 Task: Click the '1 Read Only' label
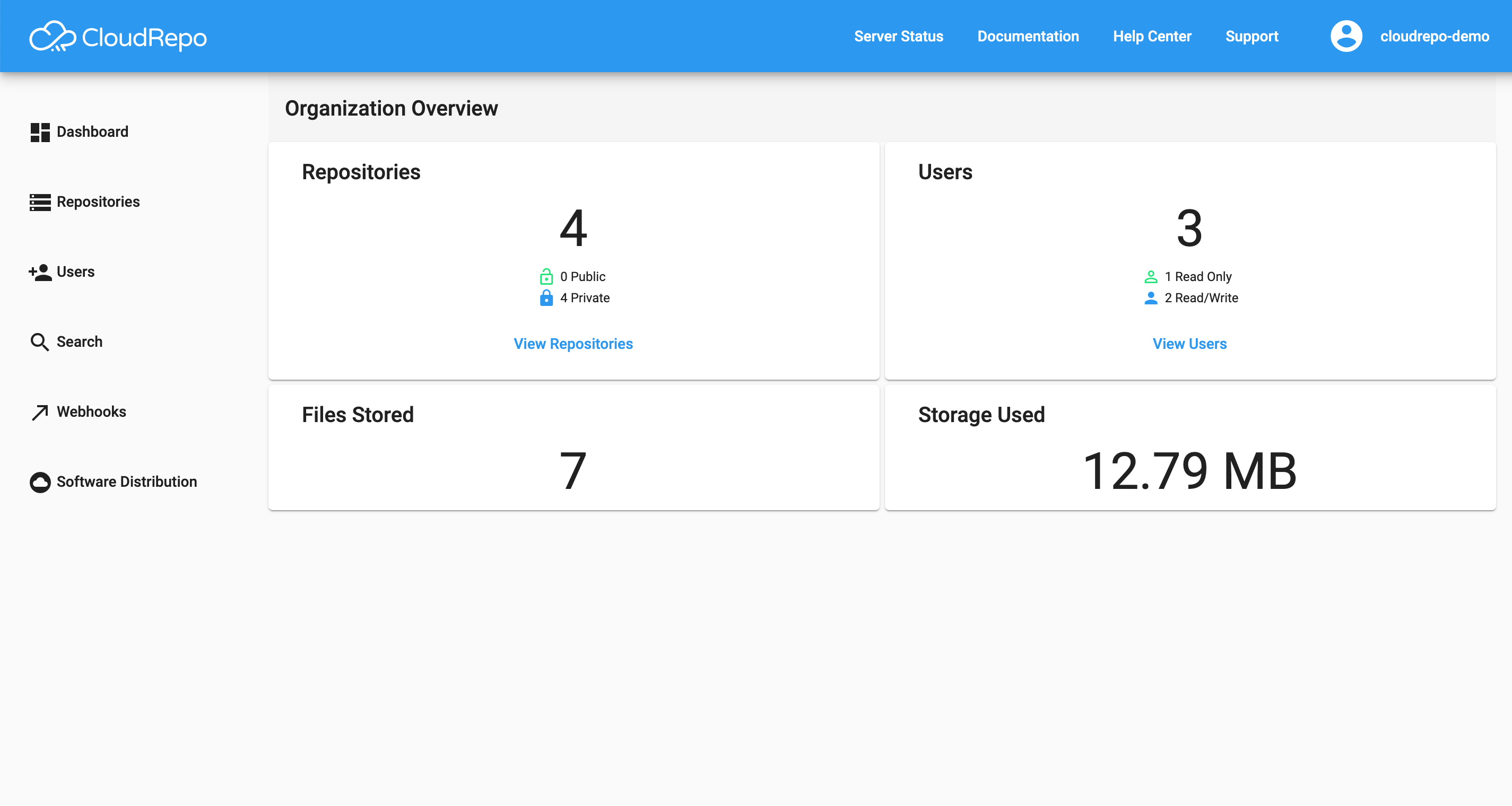coord(1197,276)
